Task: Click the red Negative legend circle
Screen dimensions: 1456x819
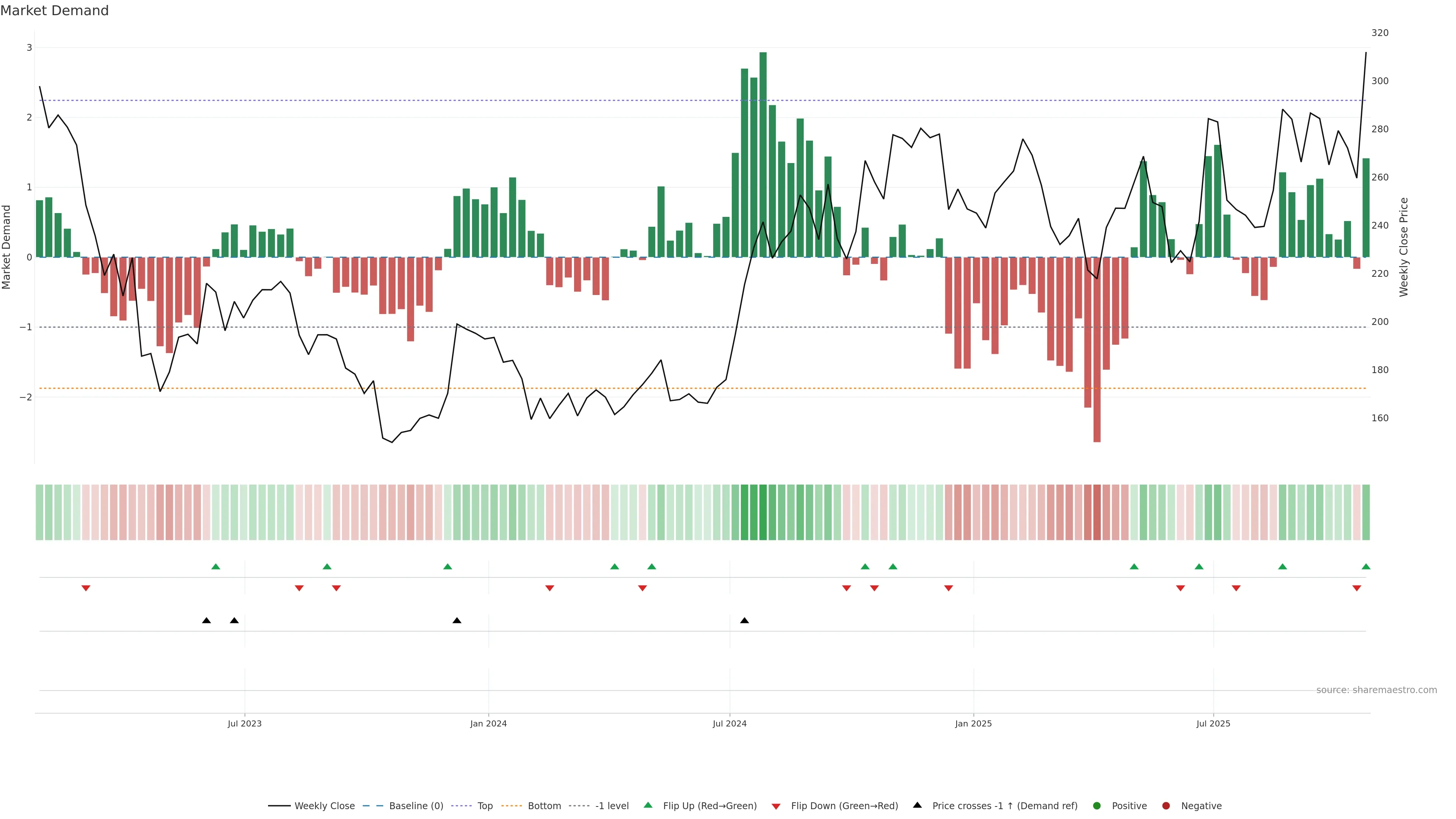Action: point(1166,805)
